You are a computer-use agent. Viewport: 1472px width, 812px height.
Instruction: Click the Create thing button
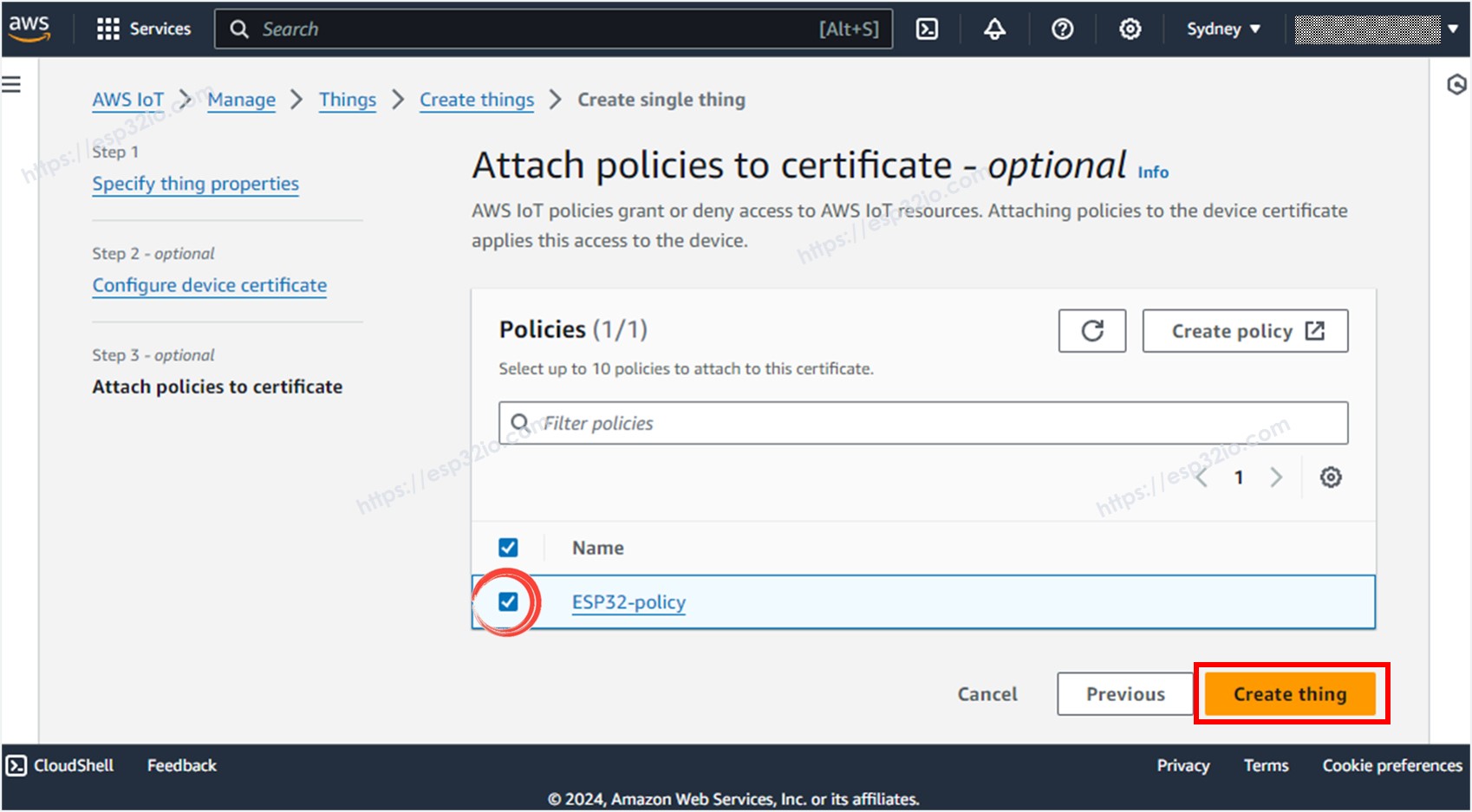click(1289, 693)
